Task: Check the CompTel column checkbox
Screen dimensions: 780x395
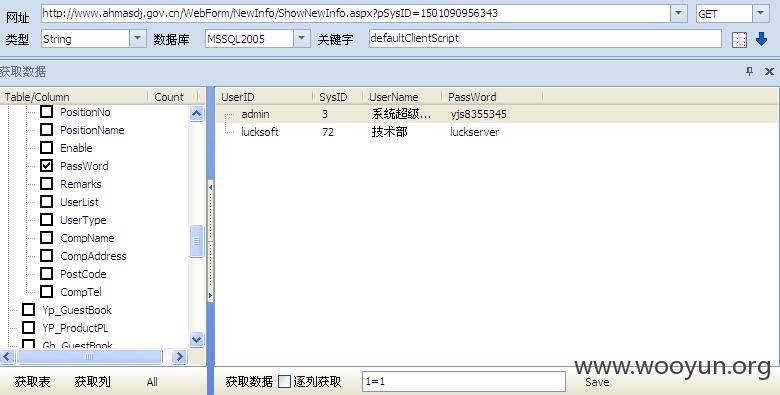Action: tap(46, 292)
